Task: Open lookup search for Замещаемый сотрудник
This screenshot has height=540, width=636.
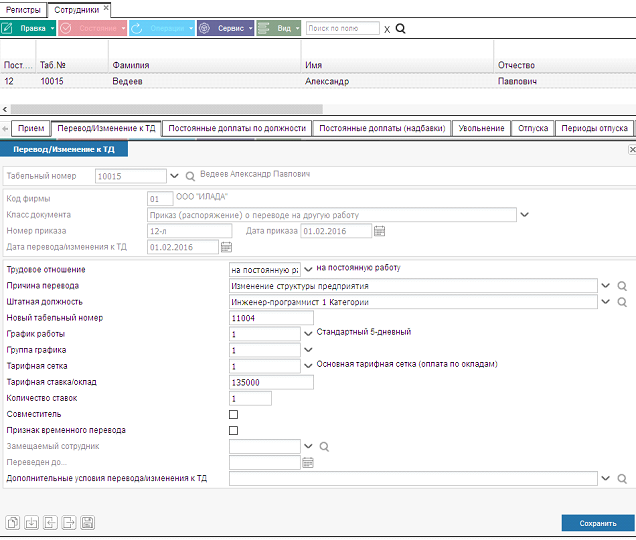Action: (x=324, y=447)
